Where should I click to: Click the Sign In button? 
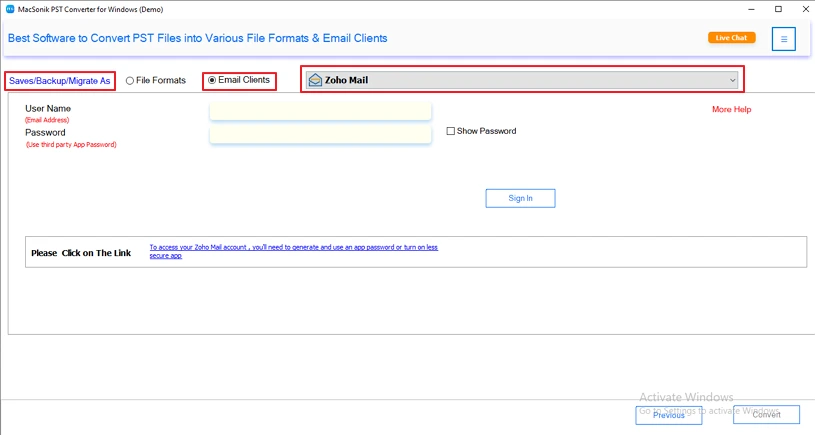[520, 198]
